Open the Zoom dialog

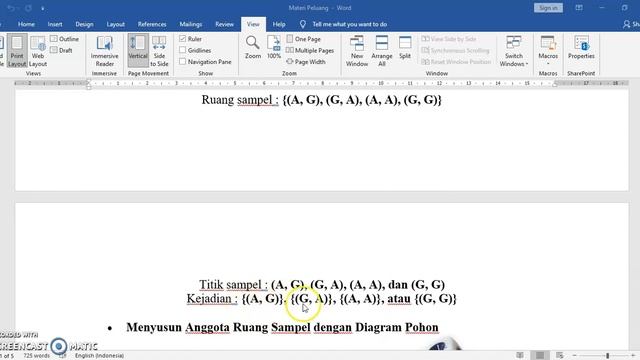[x=253, y=47]
